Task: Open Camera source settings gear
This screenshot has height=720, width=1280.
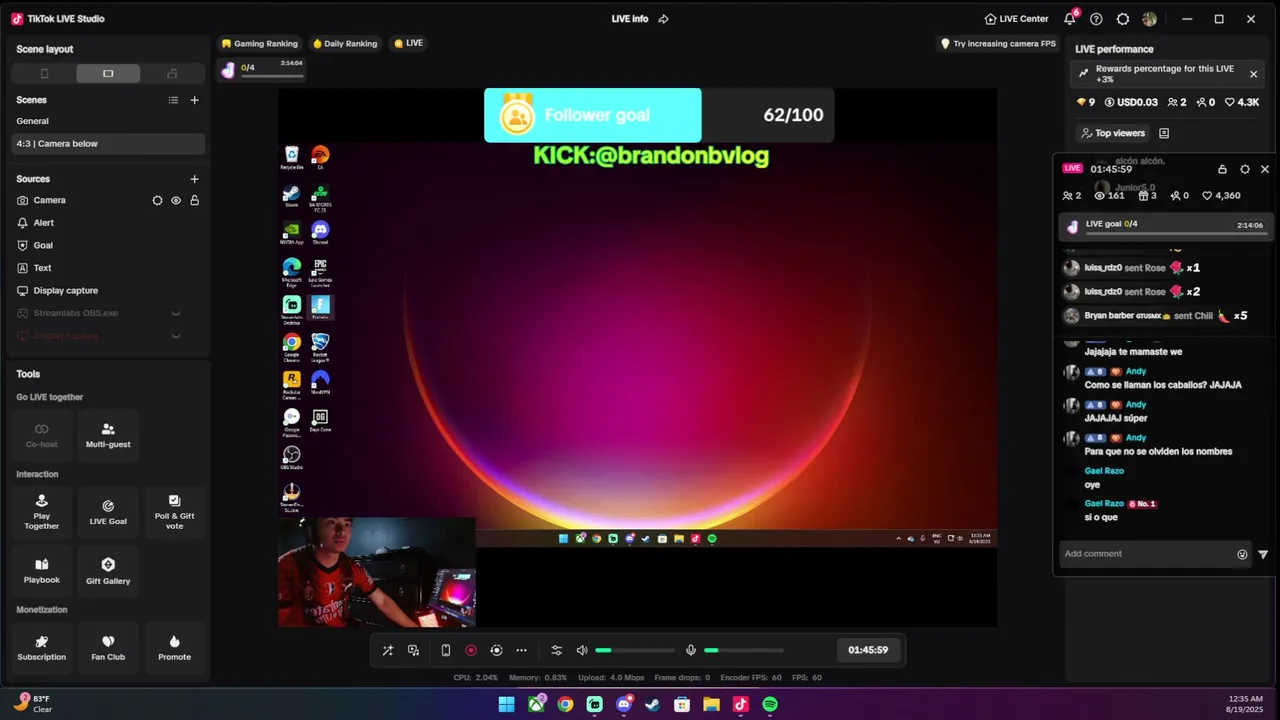Action: click(157, 200)
